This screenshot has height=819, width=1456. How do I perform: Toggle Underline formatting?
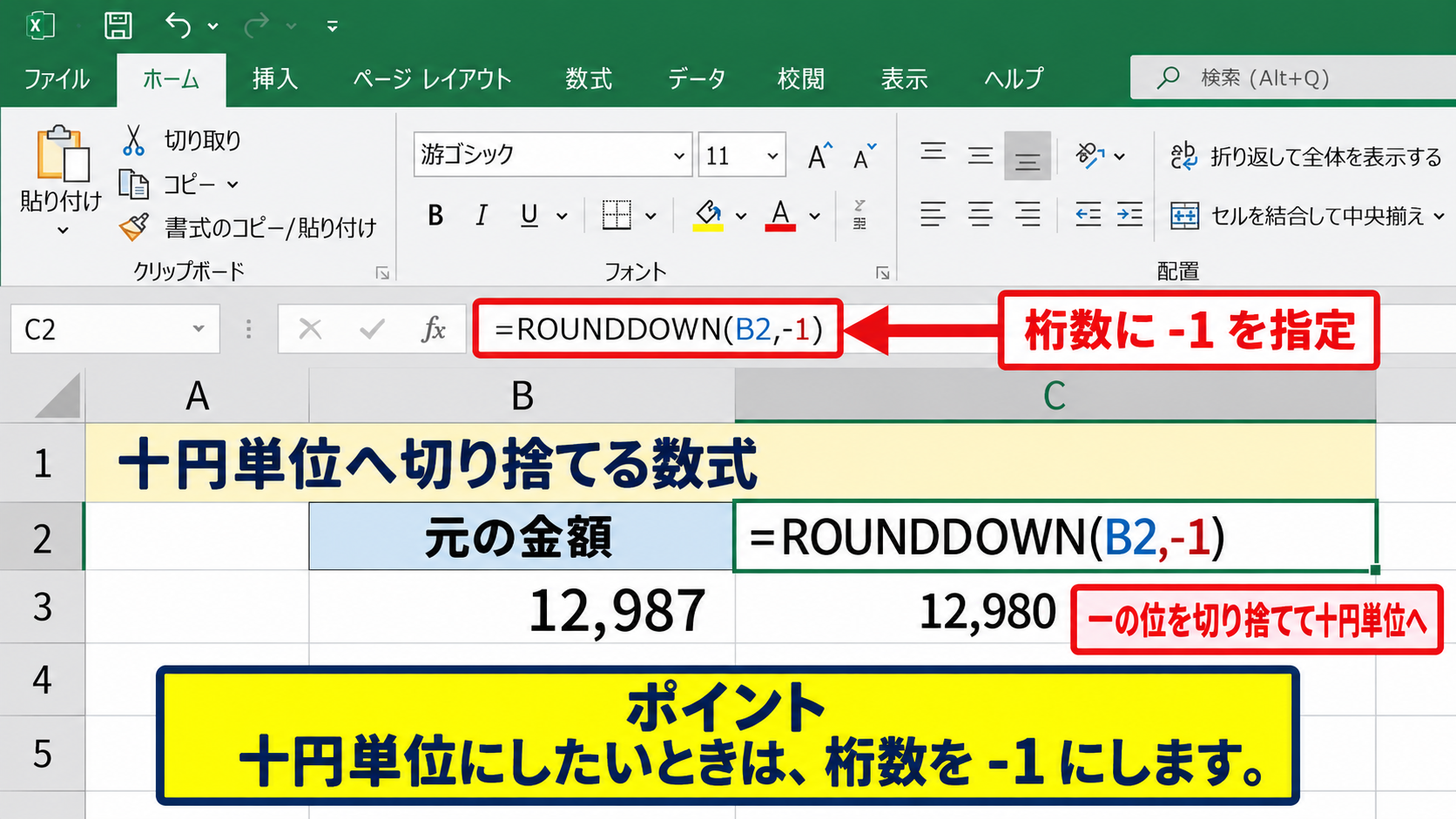click(529, 215)
